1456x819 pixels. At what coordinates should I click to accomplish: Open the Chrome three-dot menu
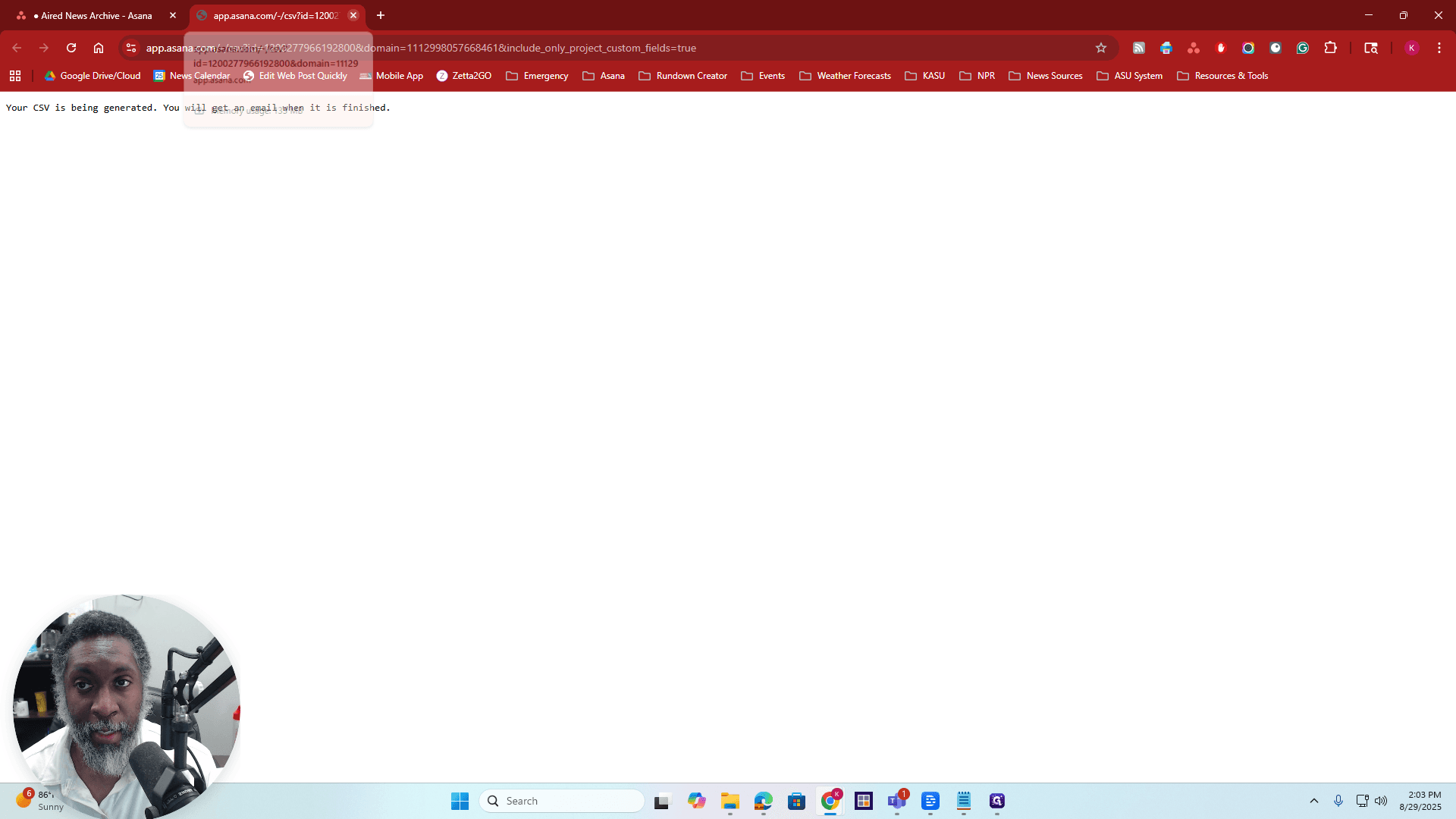tap(1439, 48)
